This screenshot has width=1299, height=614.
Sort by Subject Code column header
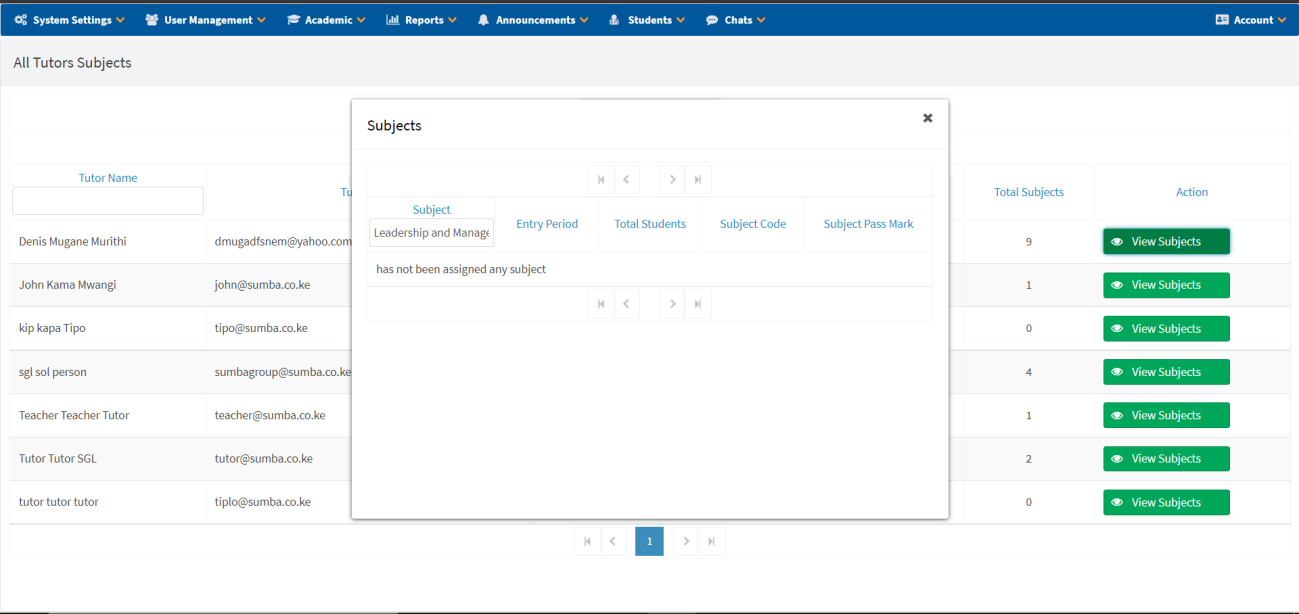[x=752, y=224]
